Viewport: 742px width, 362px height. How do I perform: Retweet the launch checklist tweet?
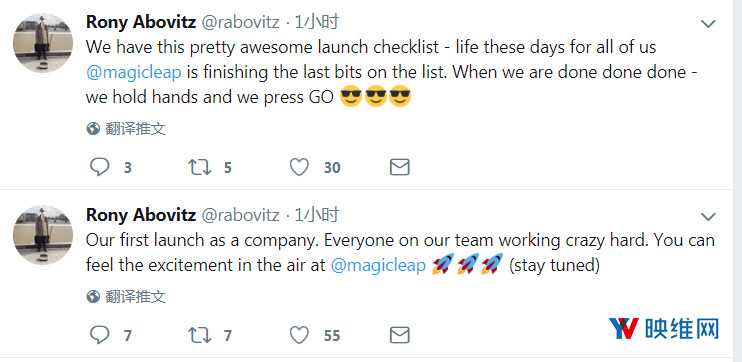tap(199, 167)
